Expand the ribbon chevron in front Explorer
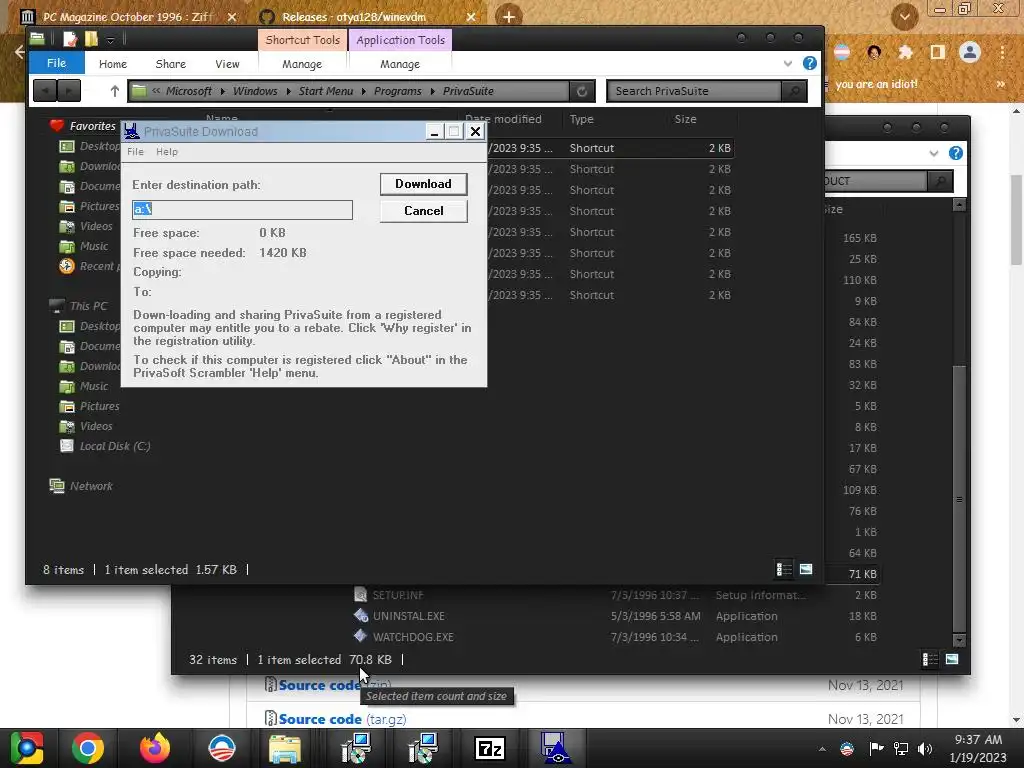1024x768 pixels. [x=788, y=63]
